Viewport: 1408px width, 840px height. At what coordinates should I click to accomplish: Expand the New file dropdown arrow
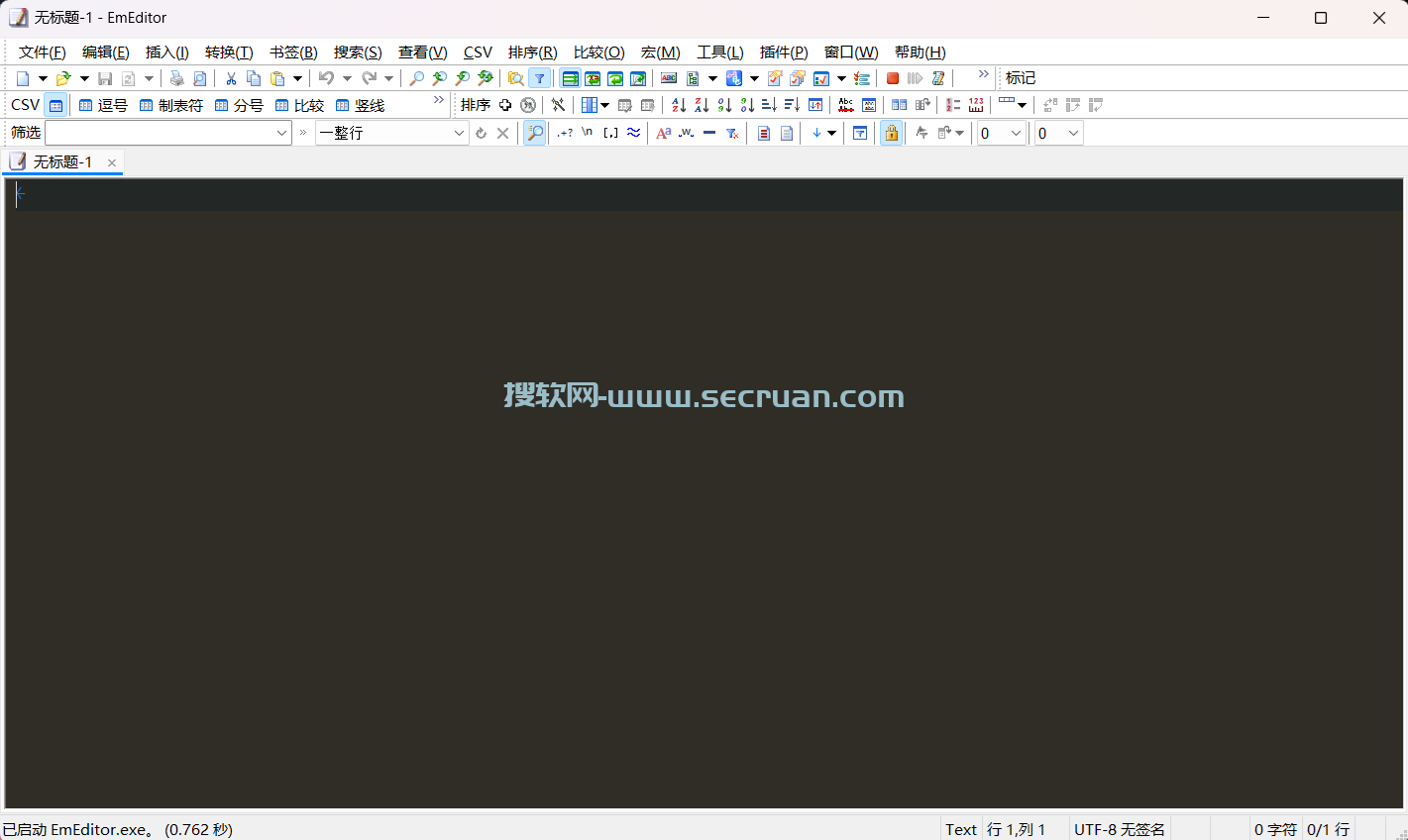click(43, 78)
